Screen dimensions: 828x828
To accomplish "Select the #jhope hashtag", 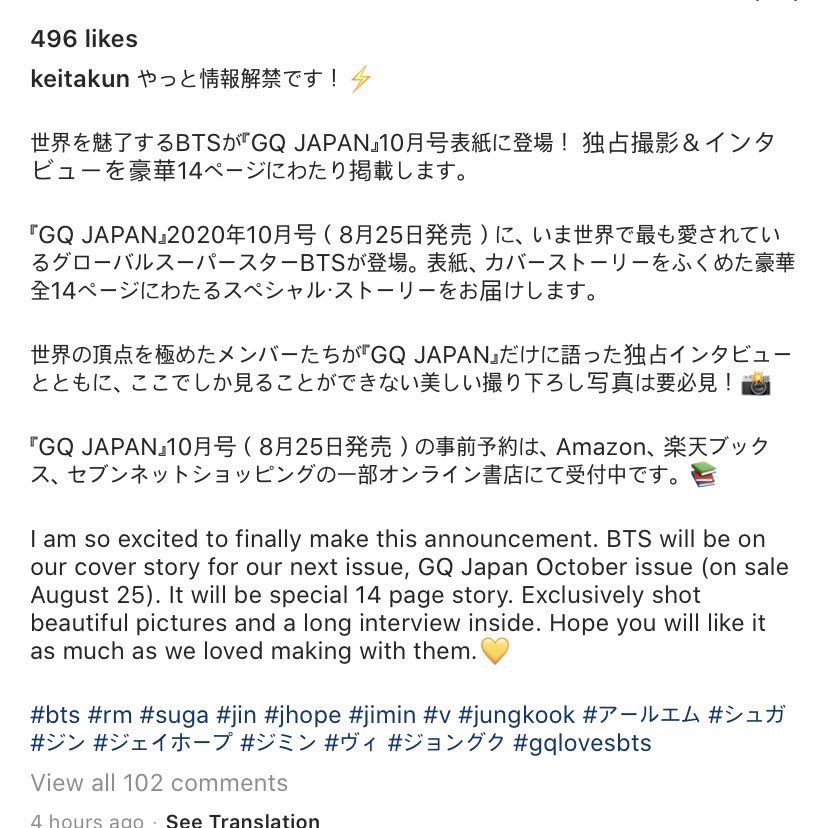I will pos(303,716).
